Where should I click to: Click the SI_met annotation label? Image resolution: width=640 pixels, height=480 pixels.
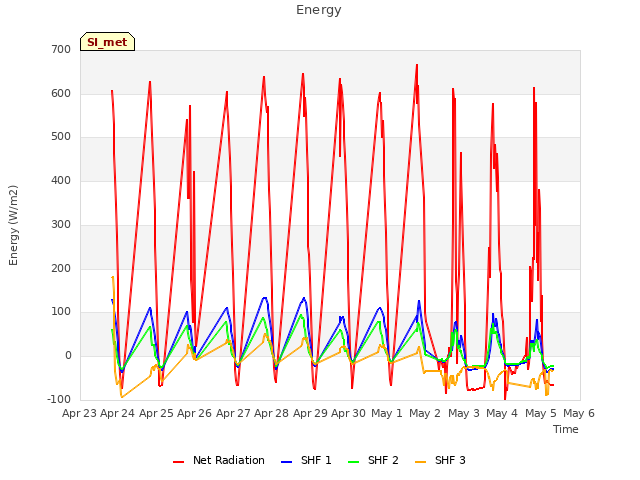click(107, 42)
